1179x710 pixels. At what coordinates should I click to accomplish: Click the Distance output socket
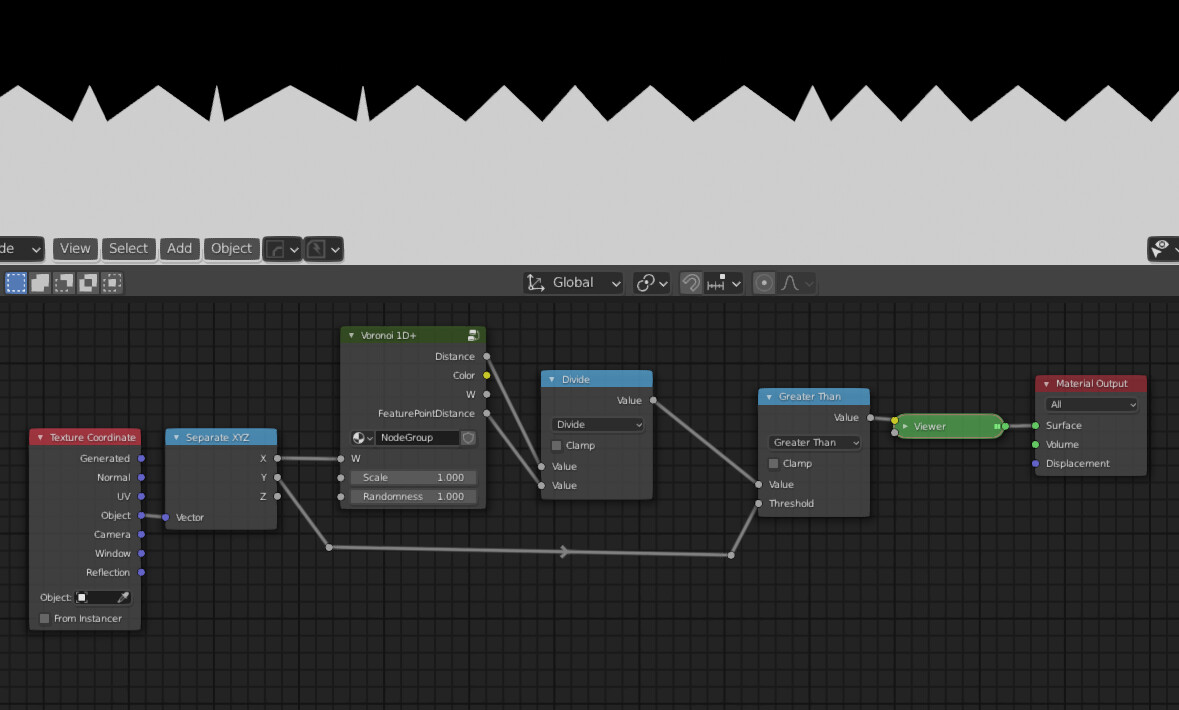pyautogui.click(x=486, y=357)
